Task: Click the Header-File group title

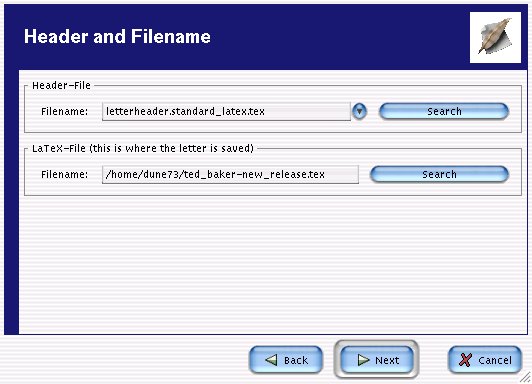Action: pyautogui.click(x=61, y=85)
